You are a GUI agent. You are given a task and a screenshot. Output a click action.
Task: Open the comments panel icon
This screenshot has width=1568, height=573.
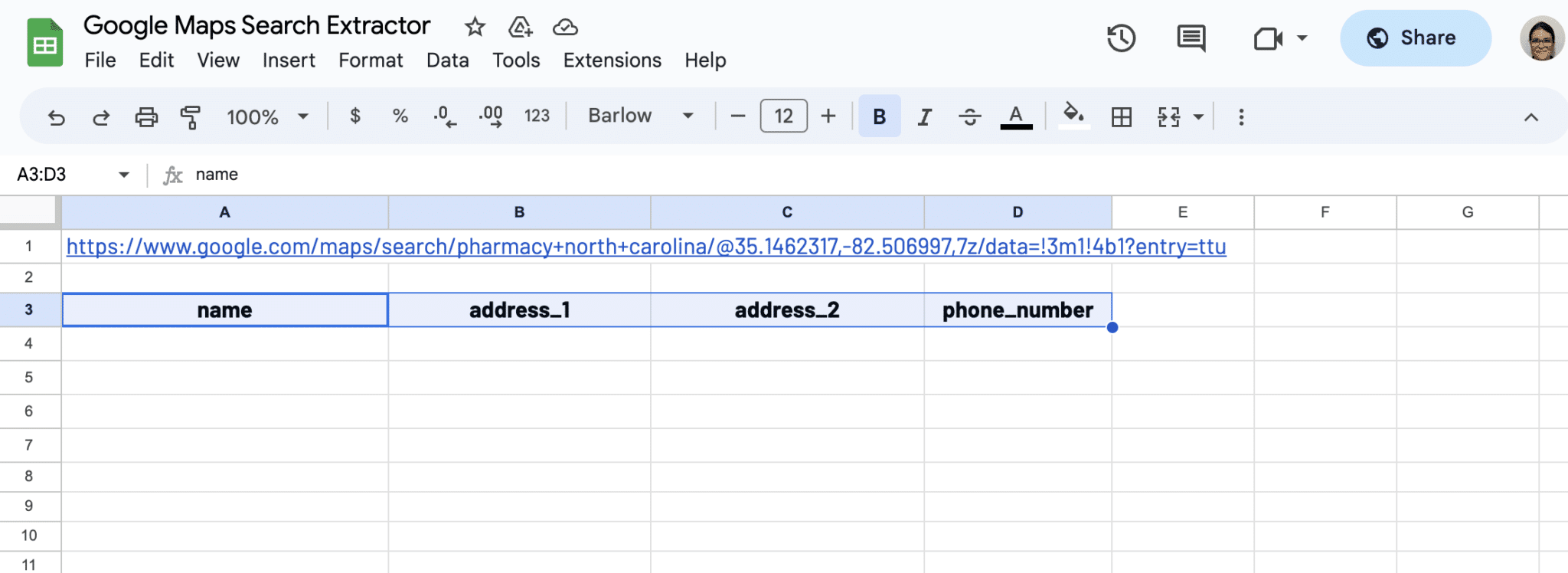tap(1191, 38)
